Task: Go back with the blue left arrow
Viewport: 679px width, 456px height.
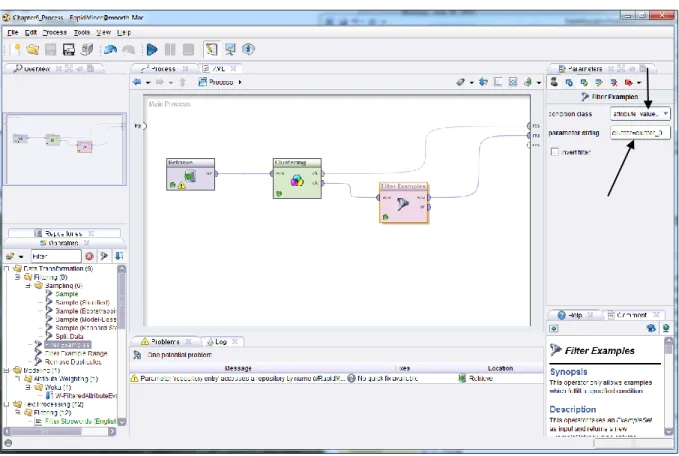Action: tap(137, 82)
